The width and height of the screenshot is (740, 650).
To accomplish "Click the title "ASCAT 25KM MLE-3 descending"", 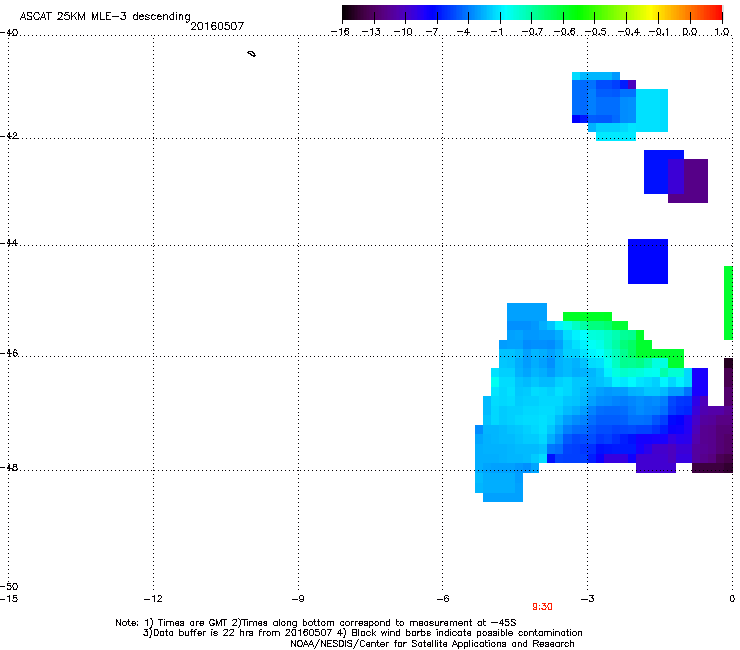I will 105,16.
